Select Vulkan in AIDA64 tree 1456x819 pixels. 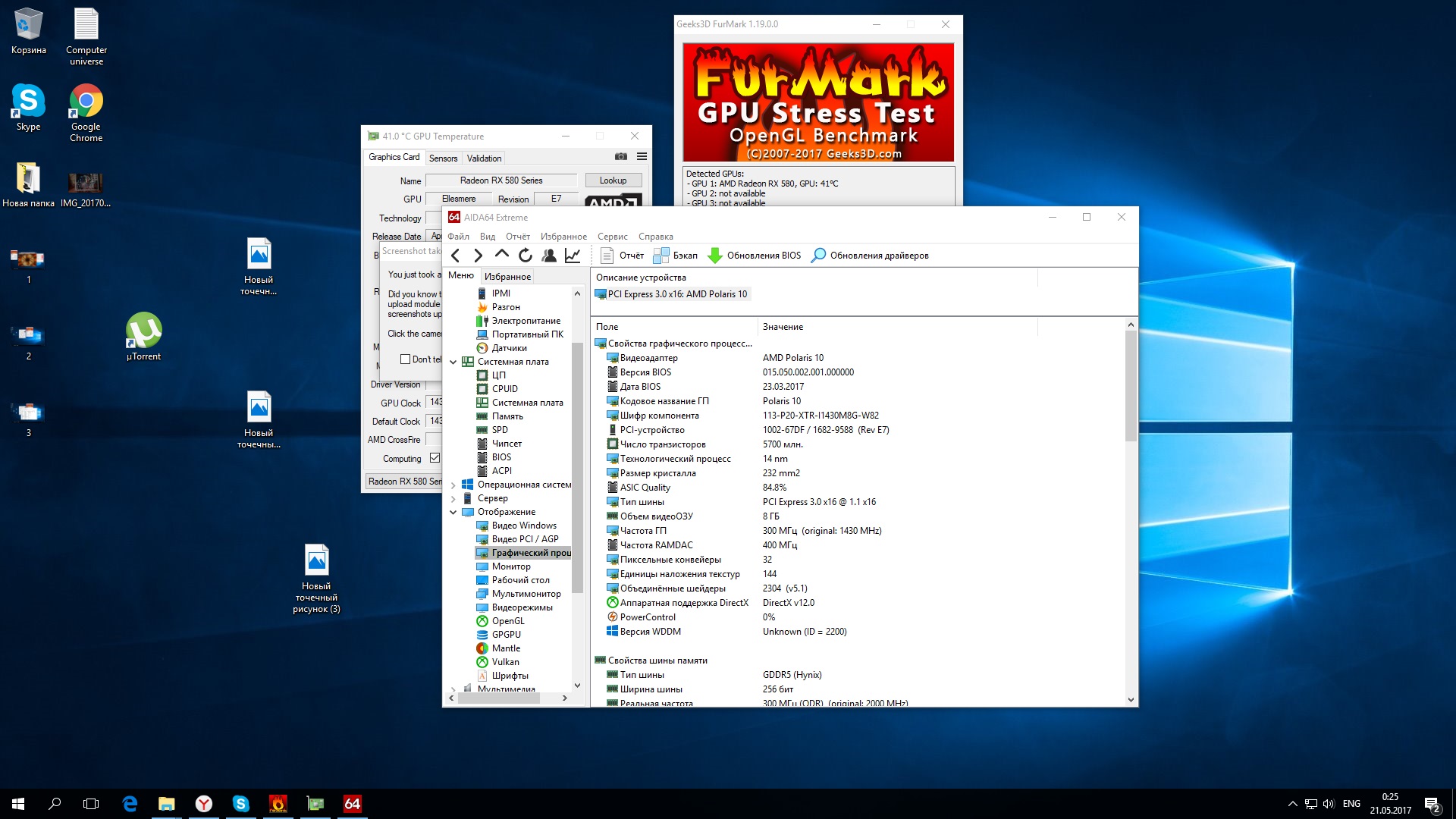click(x=505, y=662)
